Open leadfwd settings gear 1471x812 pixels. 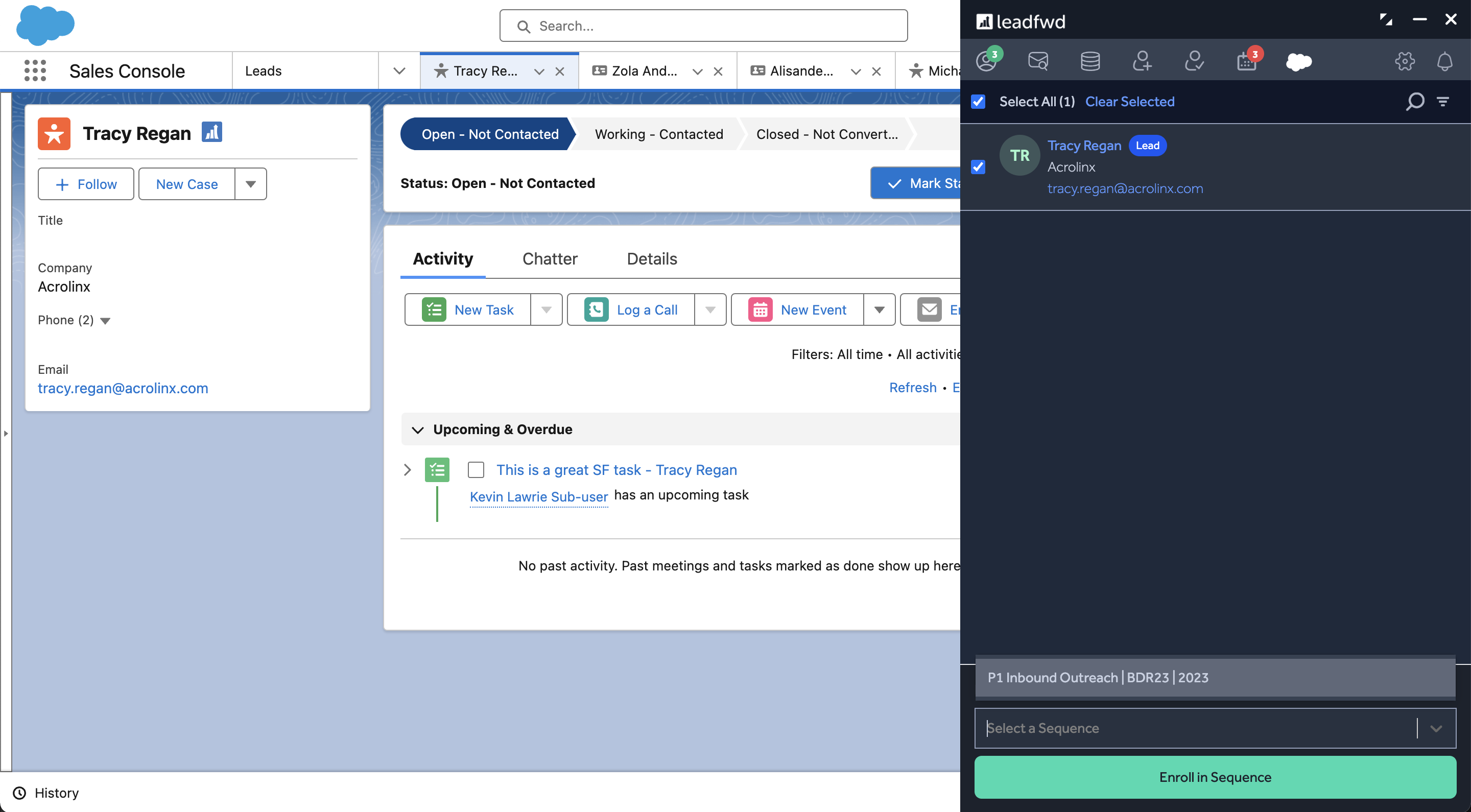click(x=1405, y=61)
